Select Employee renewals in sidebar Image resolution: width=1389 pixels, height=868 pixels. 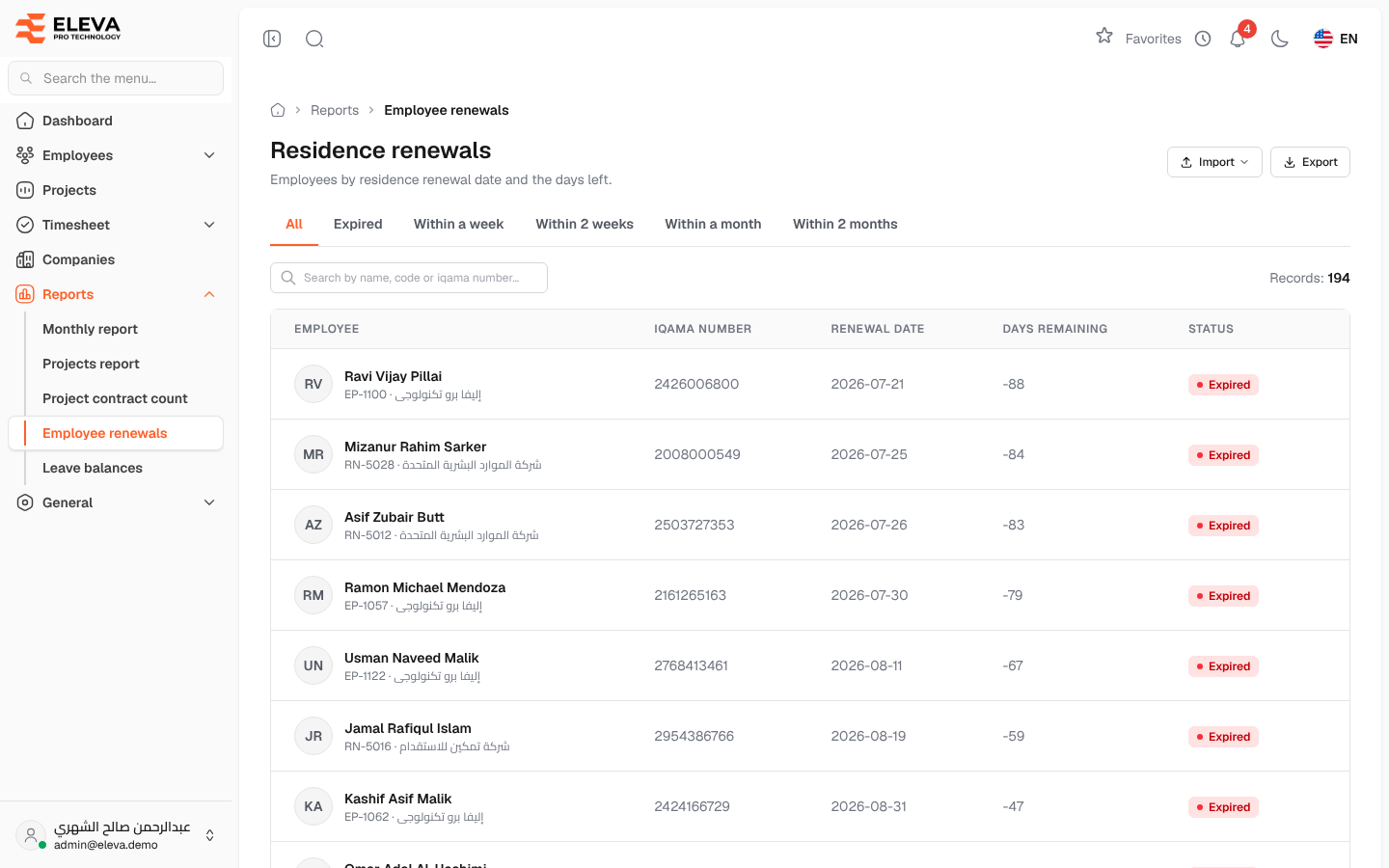pos(116,433)
